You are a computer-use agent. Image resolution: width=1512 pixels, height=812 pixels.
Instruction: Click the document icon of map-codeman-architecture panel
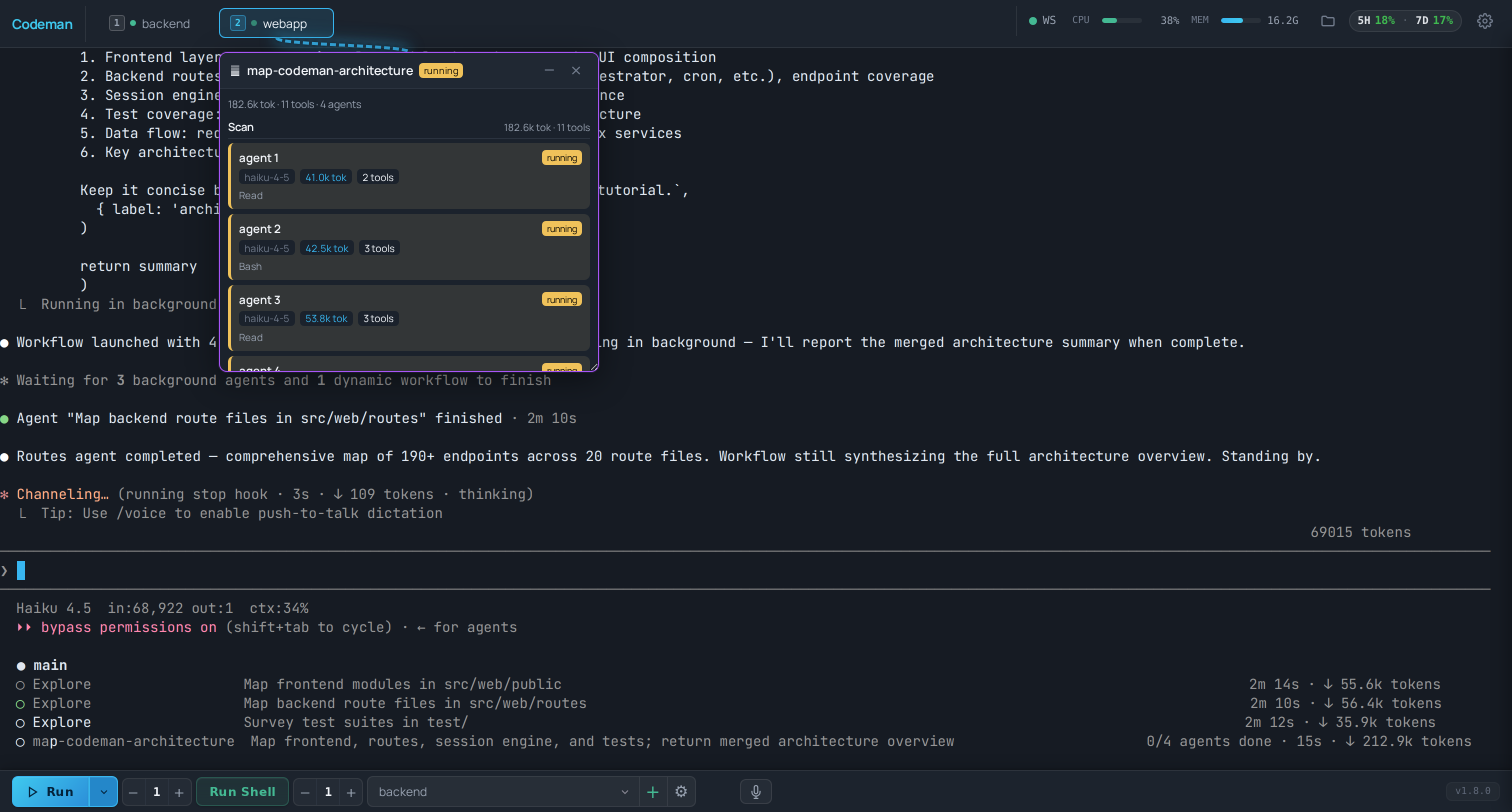[x=235, y=70]
